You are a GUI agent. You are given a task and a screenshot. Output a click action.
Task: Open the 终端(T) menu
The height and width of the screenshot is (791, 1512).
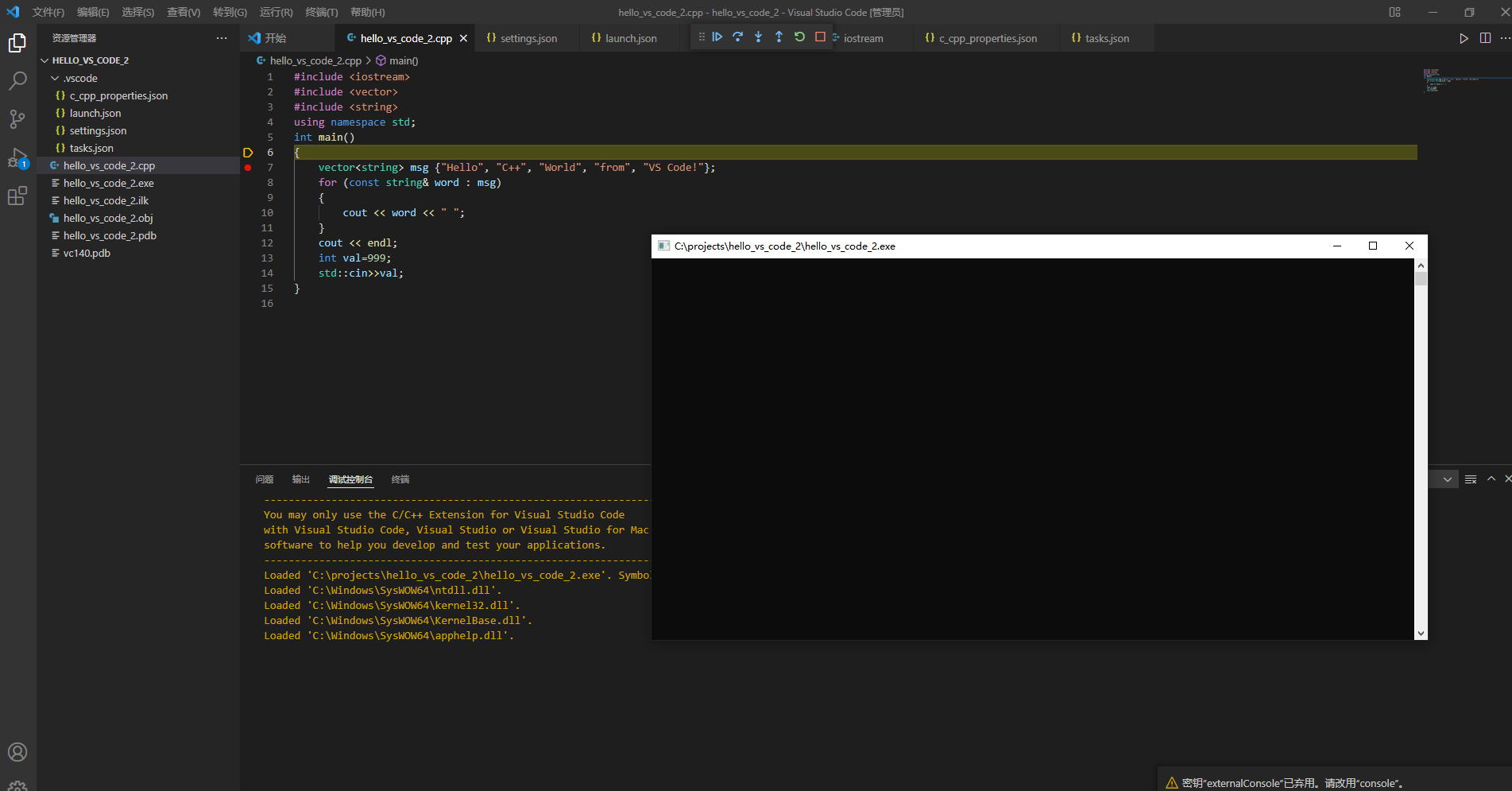click(x=322, y=12)
